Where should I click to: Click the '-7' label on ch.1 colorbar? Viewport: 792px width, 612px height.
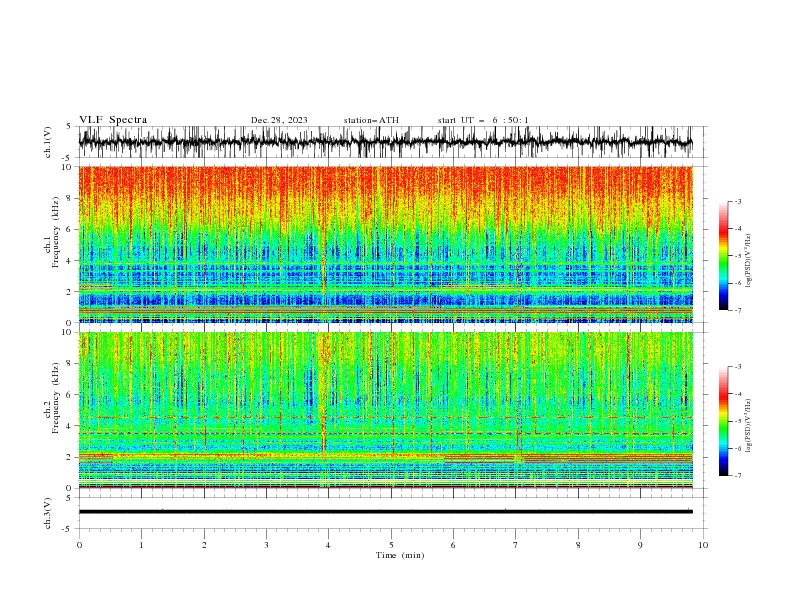[x=738, y=310]
